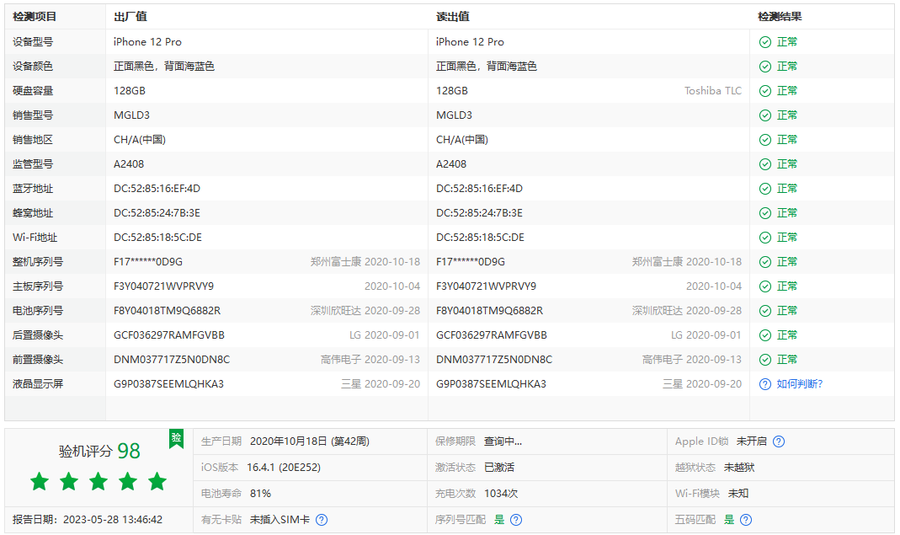Click the help icon next to 未插入SIM卡
Screen dimensions: 900x535
pyautogui.click(x=321, y=520)
